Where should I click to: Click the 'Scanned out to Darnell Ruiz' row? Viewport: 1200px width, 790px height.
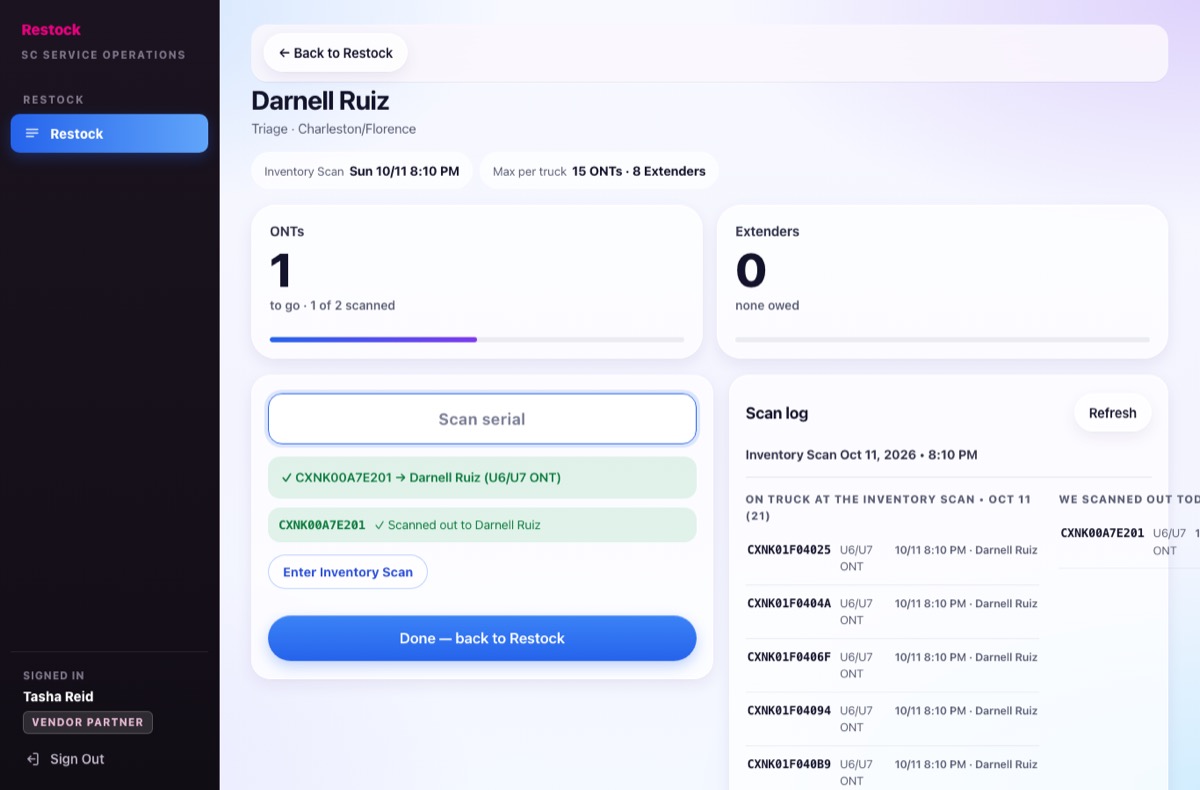[482, 525]
